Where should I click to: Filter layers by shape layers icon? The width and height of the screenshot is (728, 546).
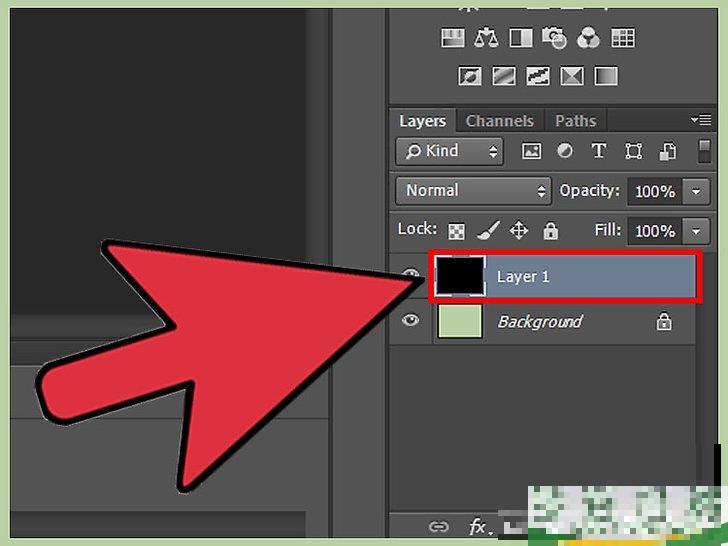point(633,151)
